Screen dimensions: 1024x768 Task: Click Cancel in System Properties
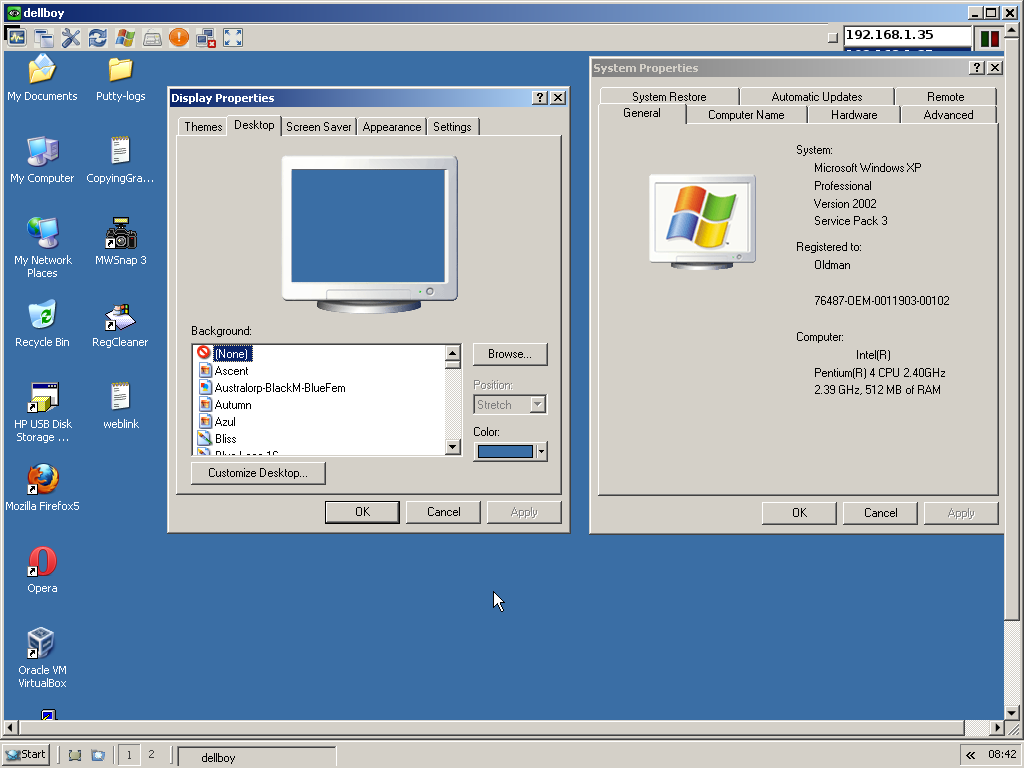(x=880, y=513)
